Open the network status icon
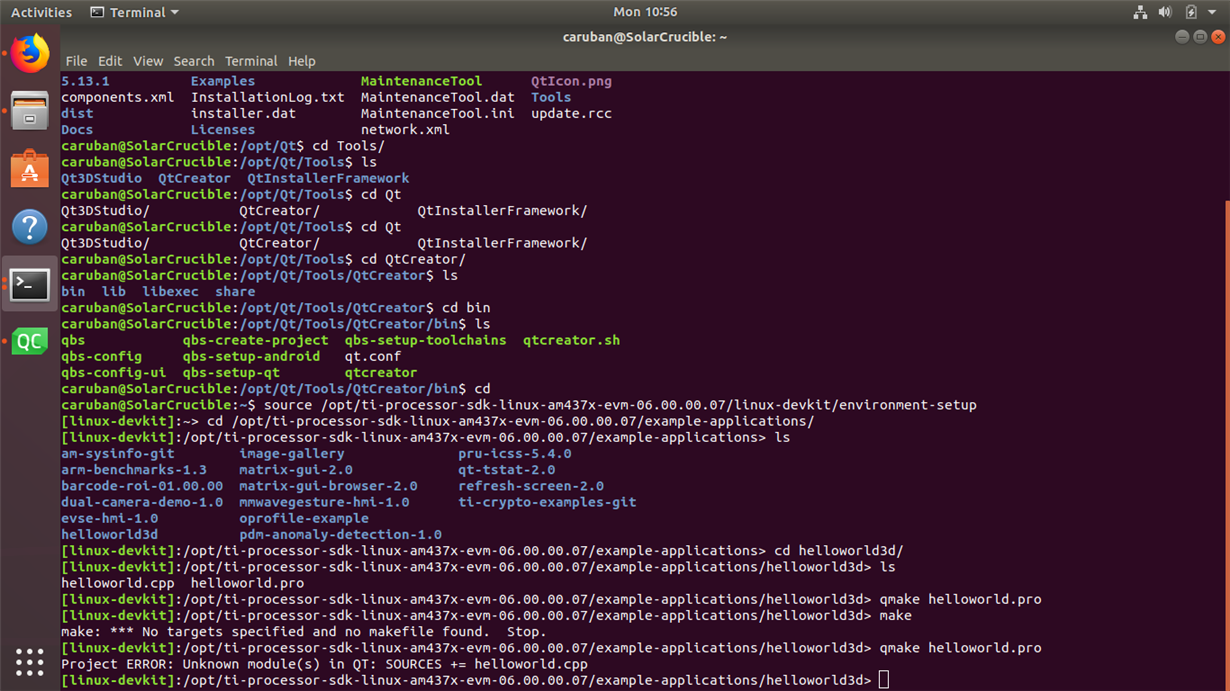The height and width of the screenshot is (691, 1230). pyautogui.click(x=1140, y=12)
